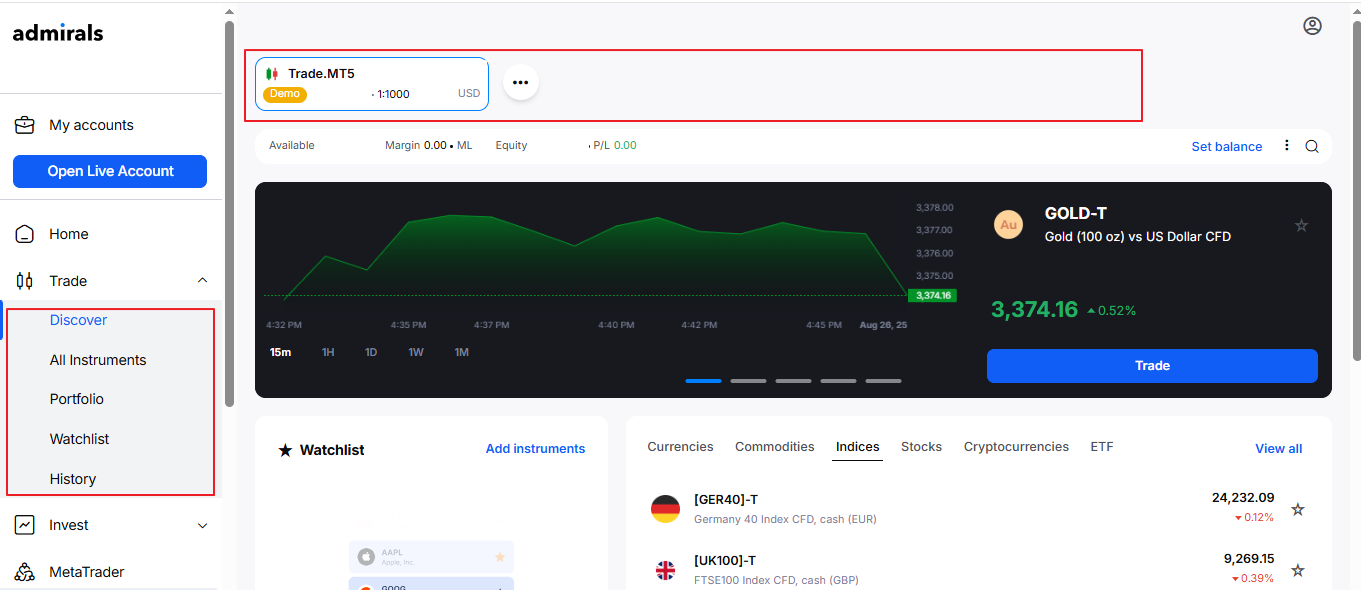Toggle favorite star for [UK100]-T

[x=1297, y=570]
